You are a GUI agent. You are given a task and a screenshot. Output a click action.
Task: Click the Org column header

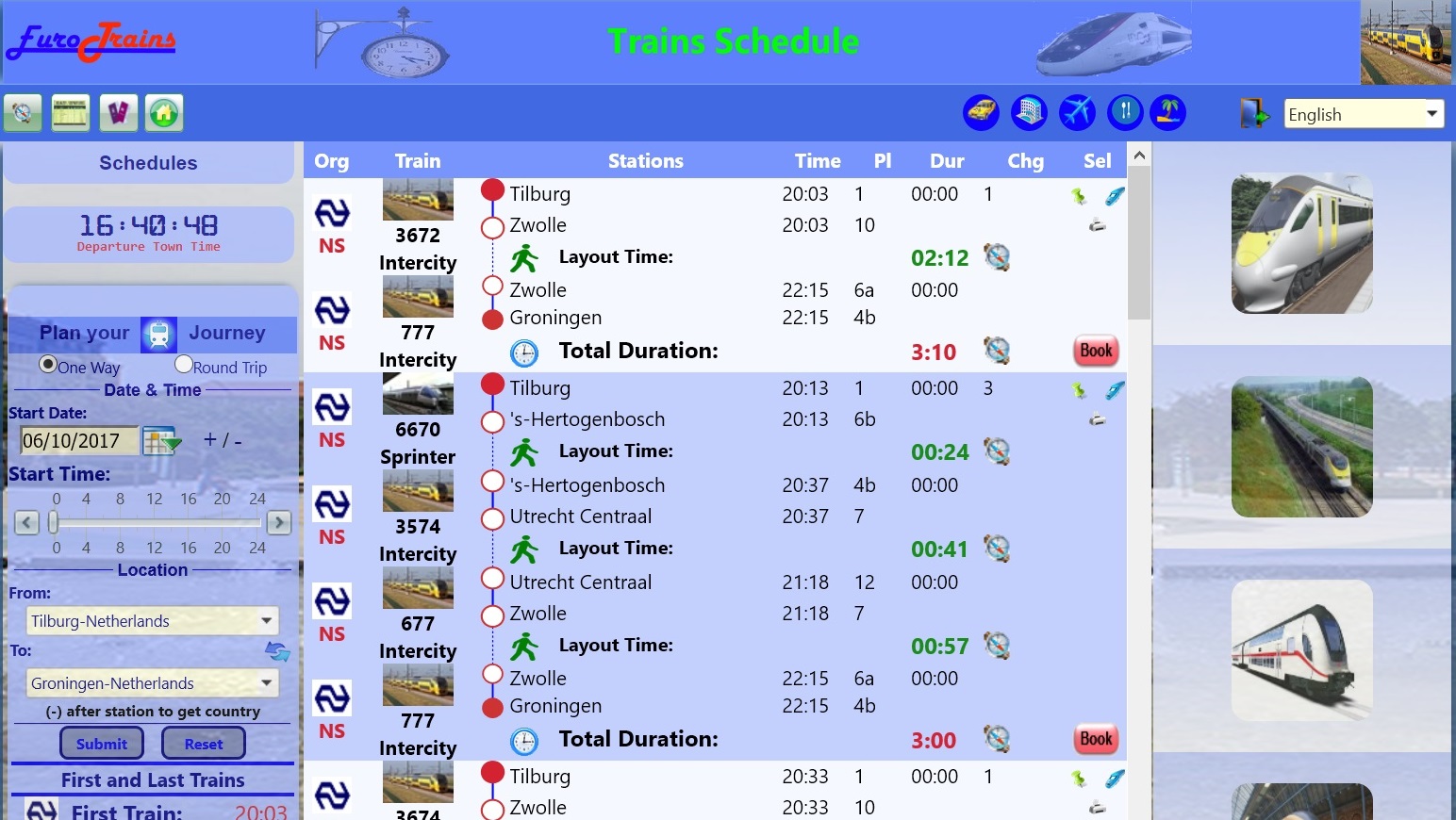click(x=332, y=161)
